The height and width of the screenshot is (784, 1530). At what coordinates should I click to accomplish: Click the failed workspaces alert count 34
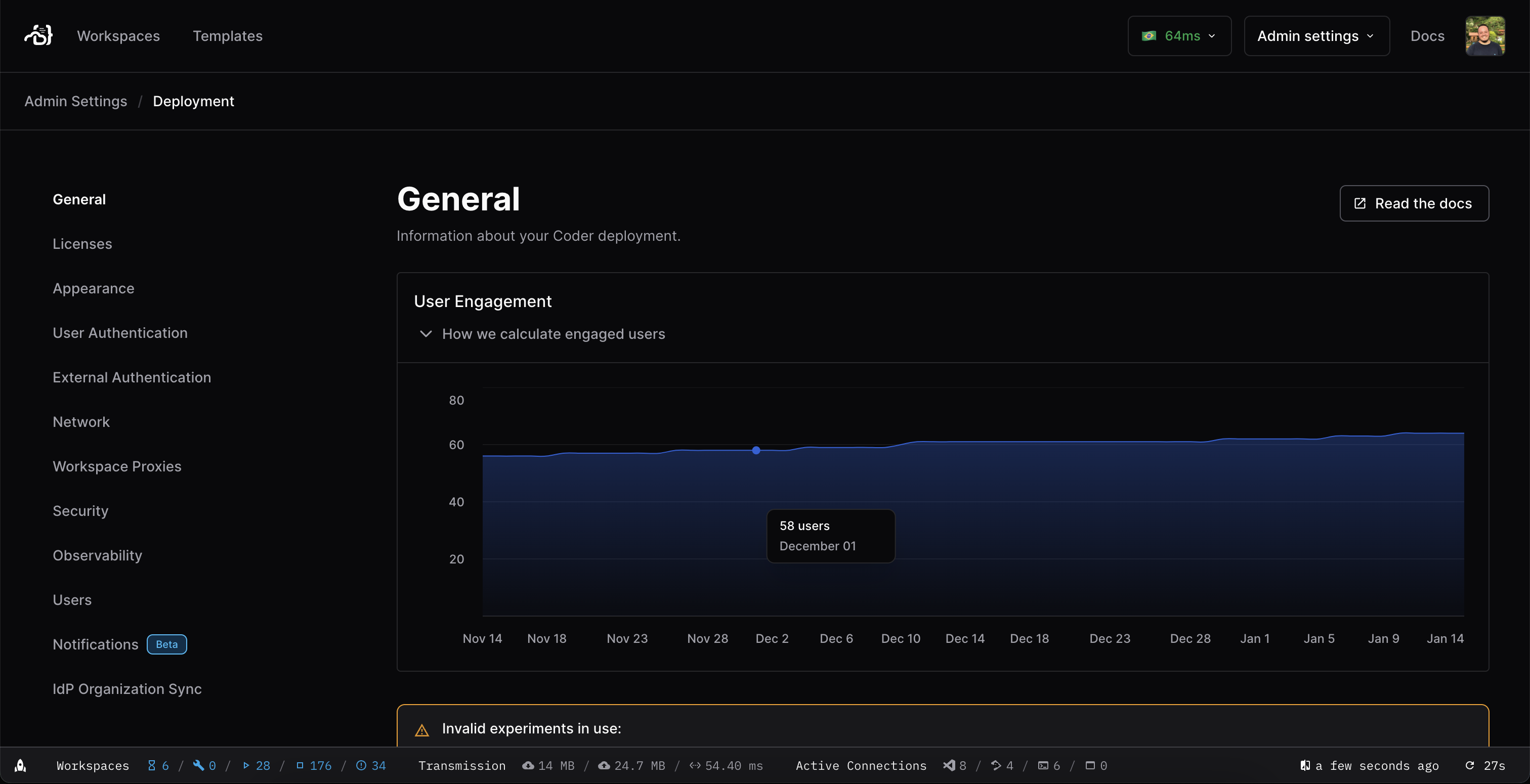pyautogui.click(x=371, y=766)
